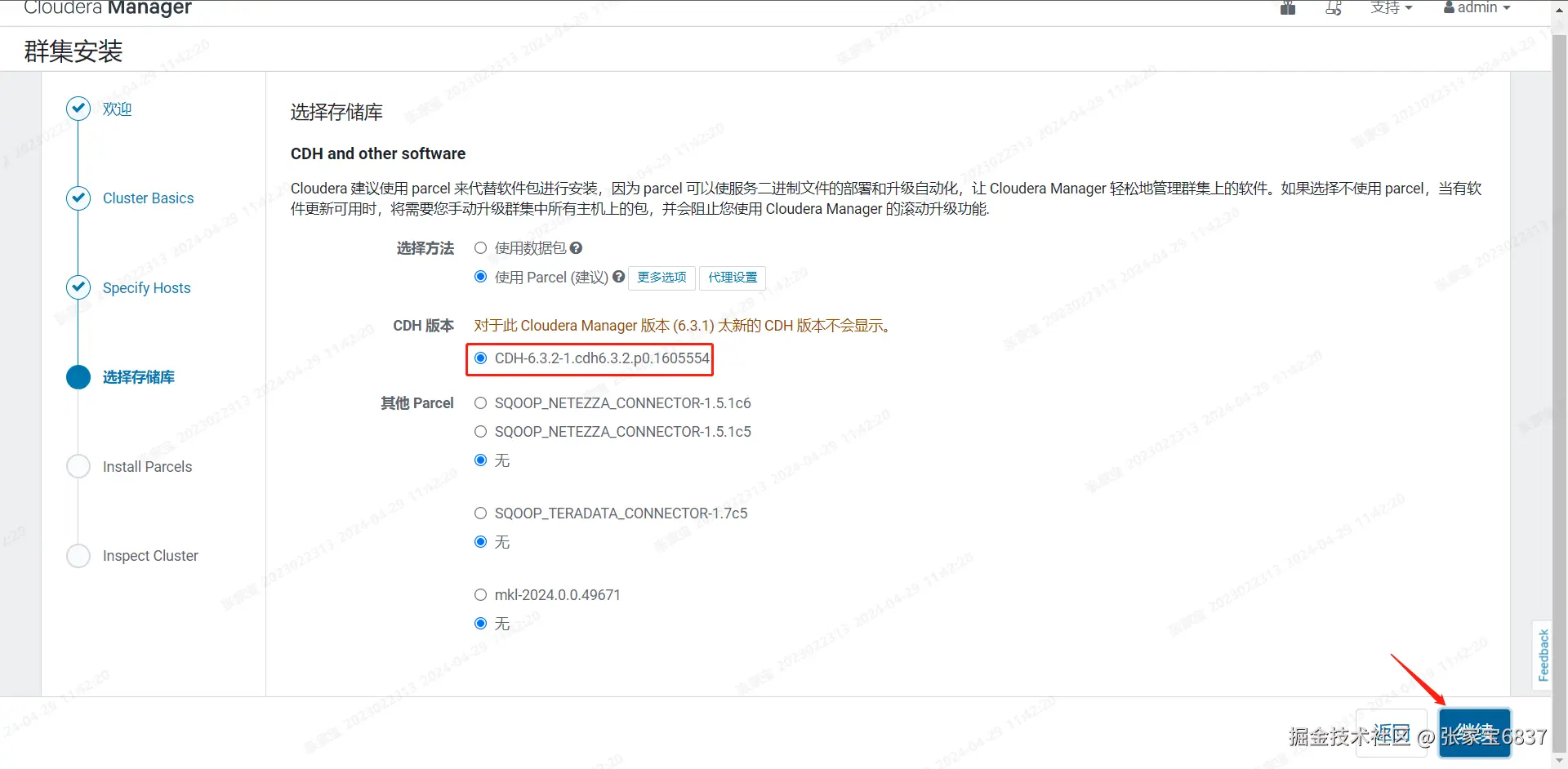
Task: Choose SQOOP_NETEZZA_CONNECTOR-1.5.1c5 parcel radio
Action: click(480, 432)
